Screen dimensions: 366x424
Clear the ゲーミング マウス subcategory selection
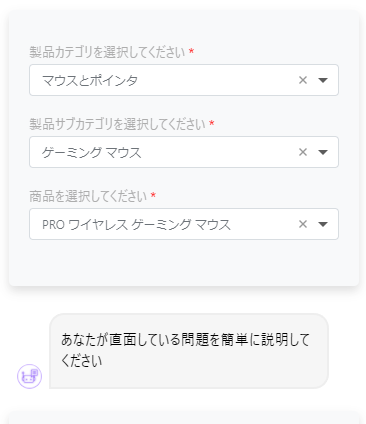[303, 152]
